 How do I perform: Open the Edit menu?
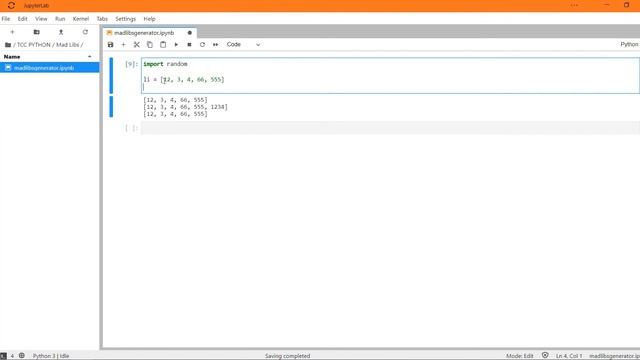(22, 19)
